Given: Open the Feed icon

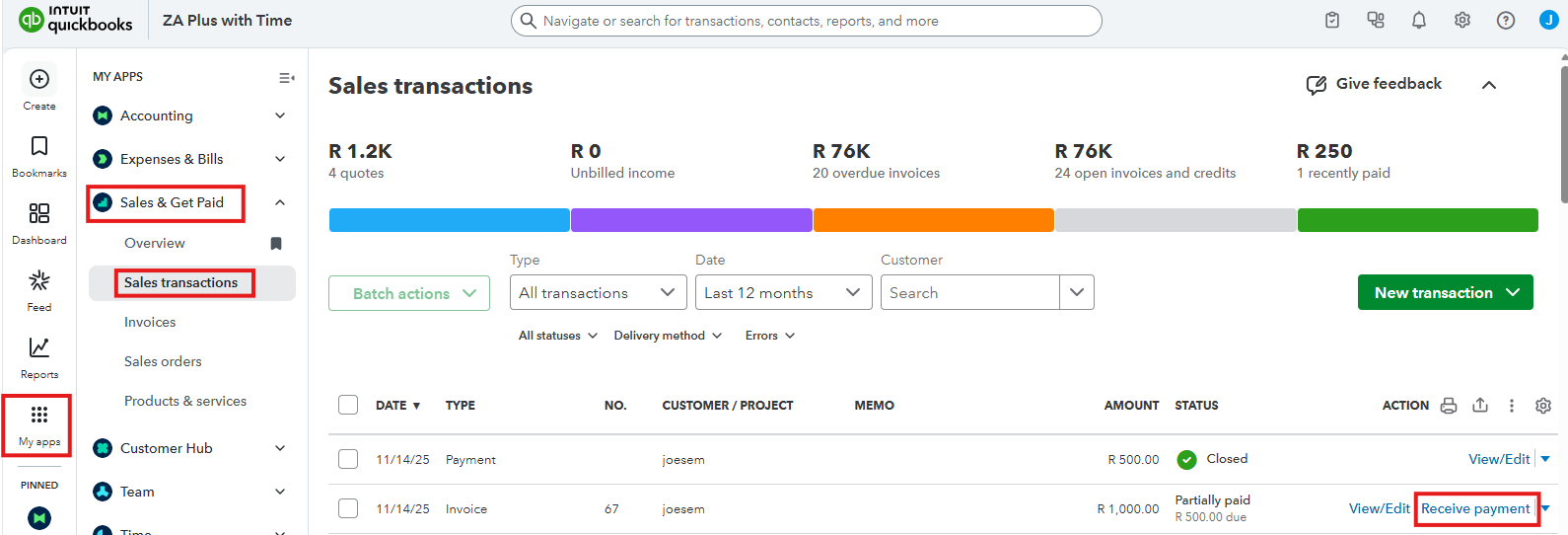Looking at the screenshot, I should click(39, 281).
